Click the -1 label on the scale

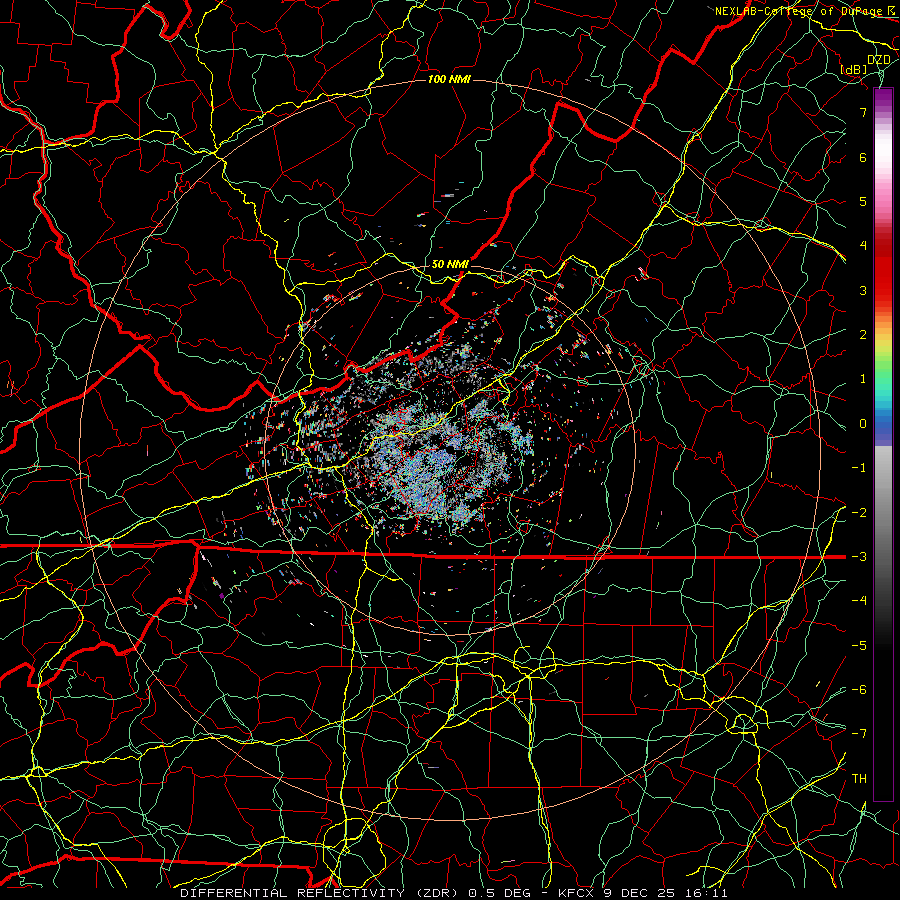pyautogui.click(x=859, y=468)
